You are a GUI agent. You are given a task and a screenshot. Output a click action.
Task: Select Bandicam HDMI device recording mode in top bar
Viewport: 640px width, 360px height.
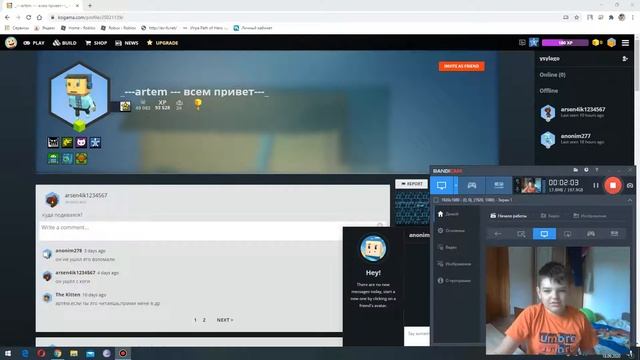(x=499, y=185)
